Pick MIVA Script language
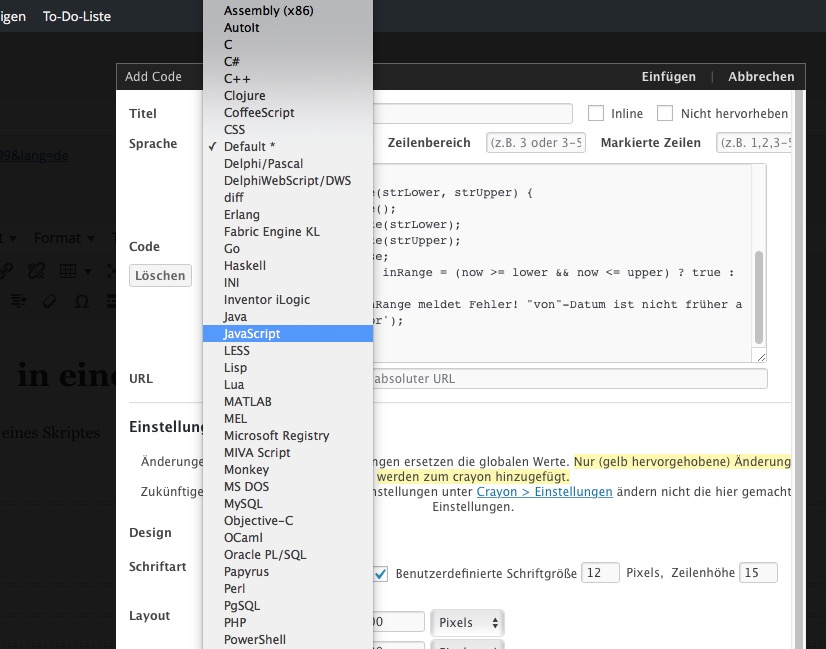 (x=288, y=452)
